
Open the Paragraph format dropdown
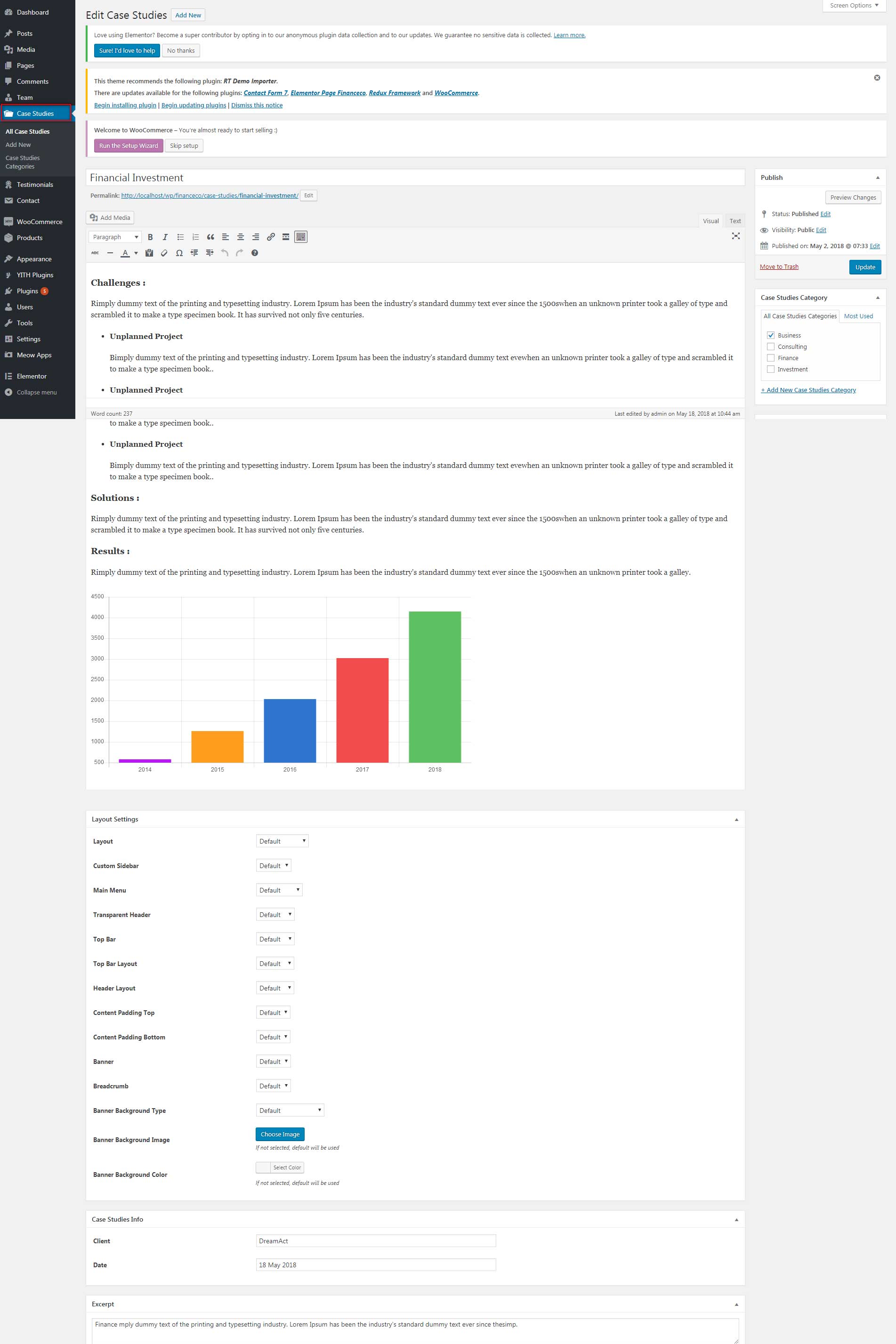click(115, 237)
